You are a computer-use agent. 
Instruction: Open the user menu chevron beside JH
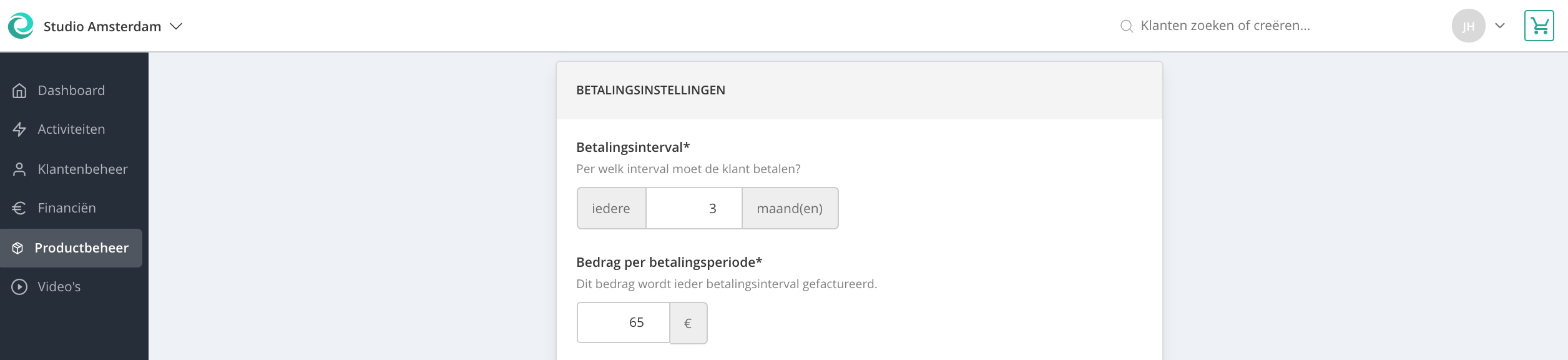(1500, 26)
